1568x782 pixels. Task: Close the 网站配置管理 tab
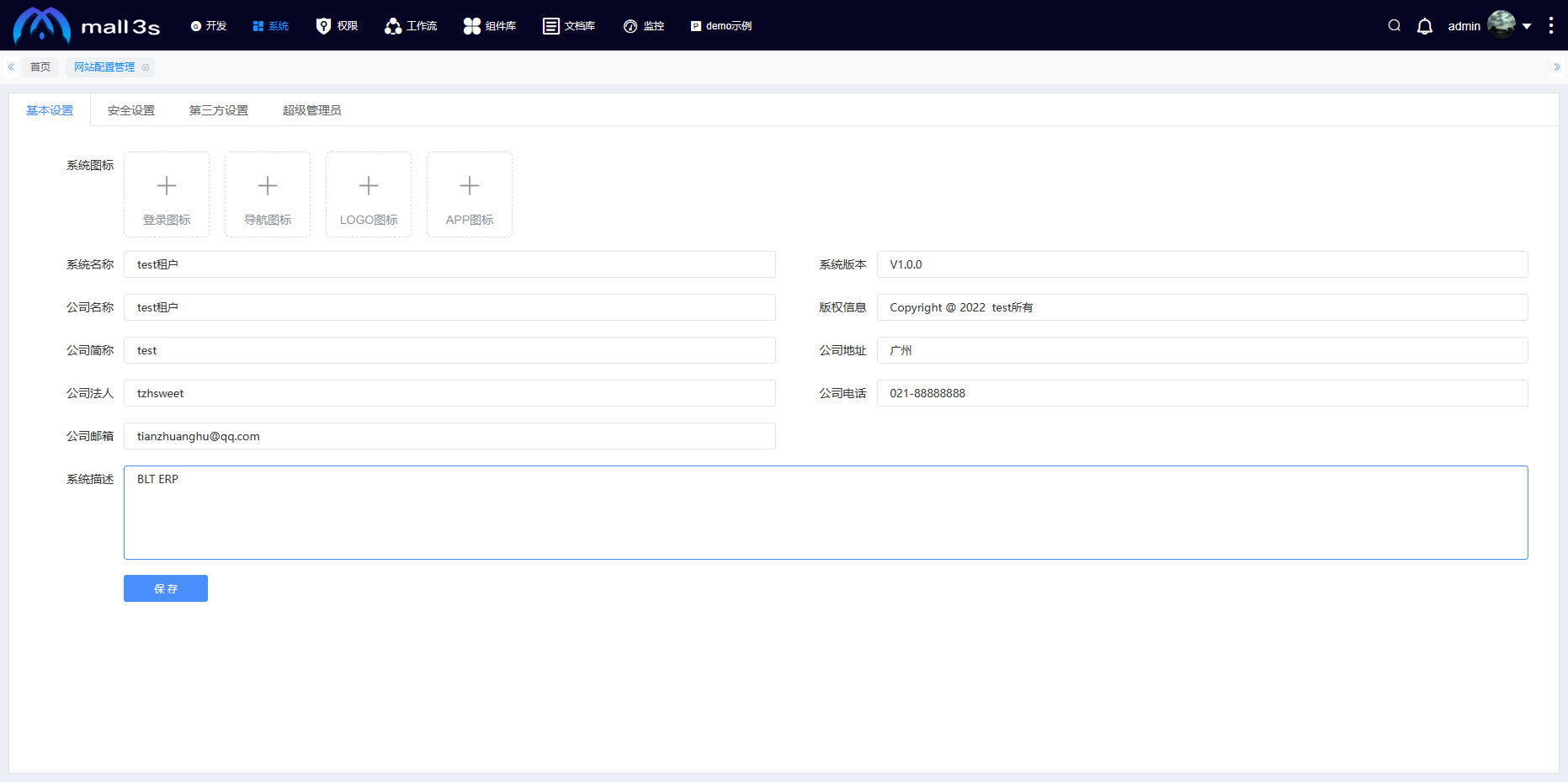coord(146,67)
